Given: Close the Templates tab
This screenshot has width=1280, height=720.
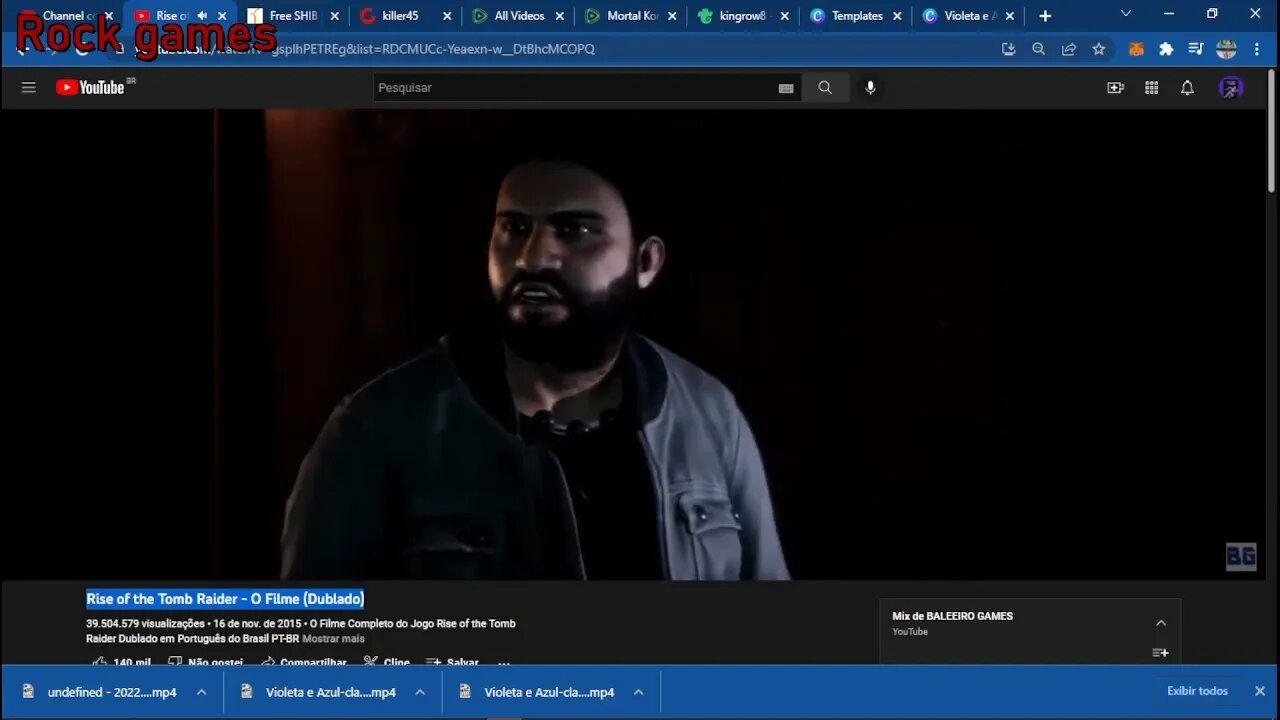Looking at the screenshot, I should 897,16.
